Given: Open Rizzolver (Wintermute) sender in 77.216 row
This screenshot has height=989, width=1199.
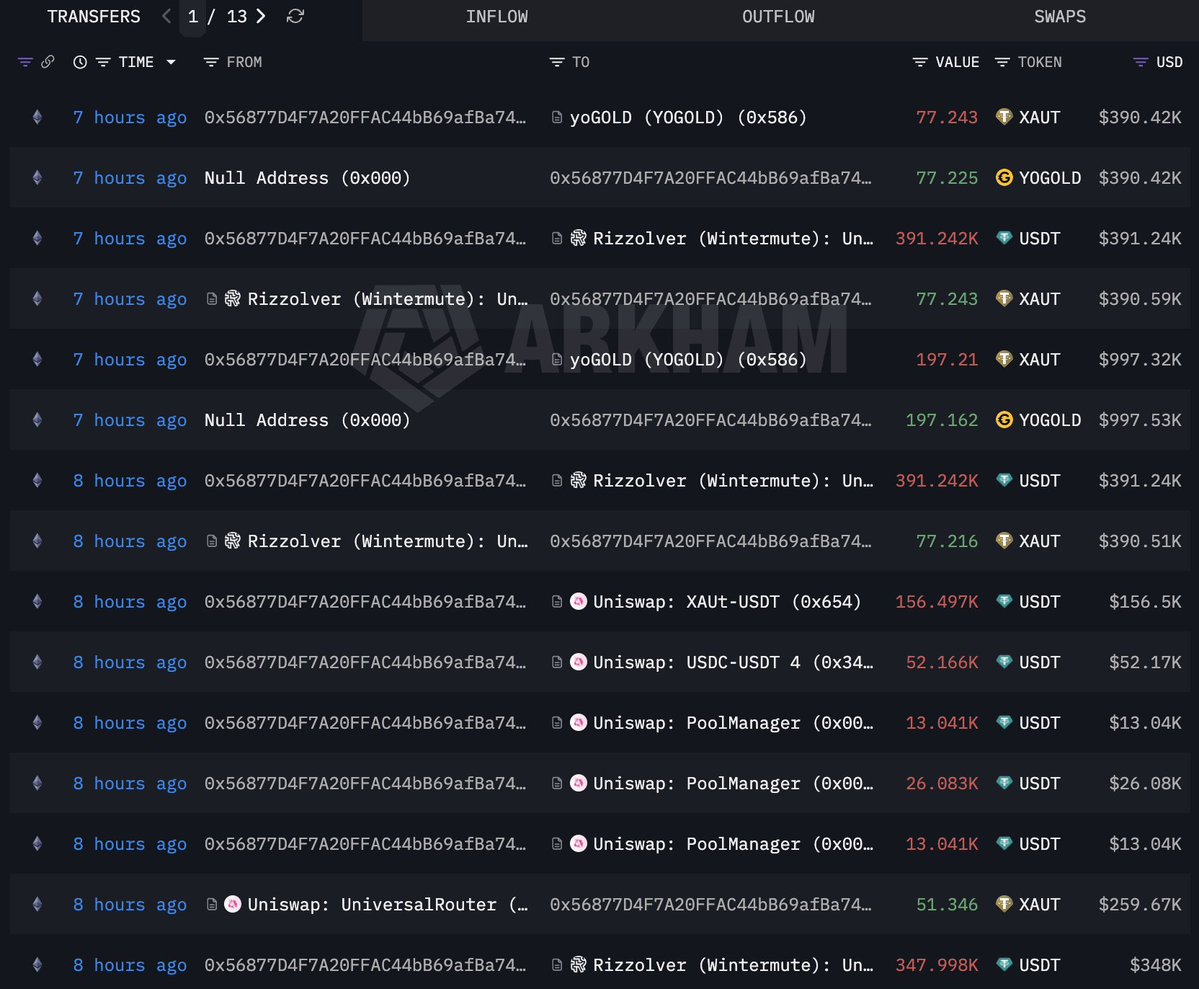Looking at the screenshot, I should pyautogui.click(x=387, y=541).
